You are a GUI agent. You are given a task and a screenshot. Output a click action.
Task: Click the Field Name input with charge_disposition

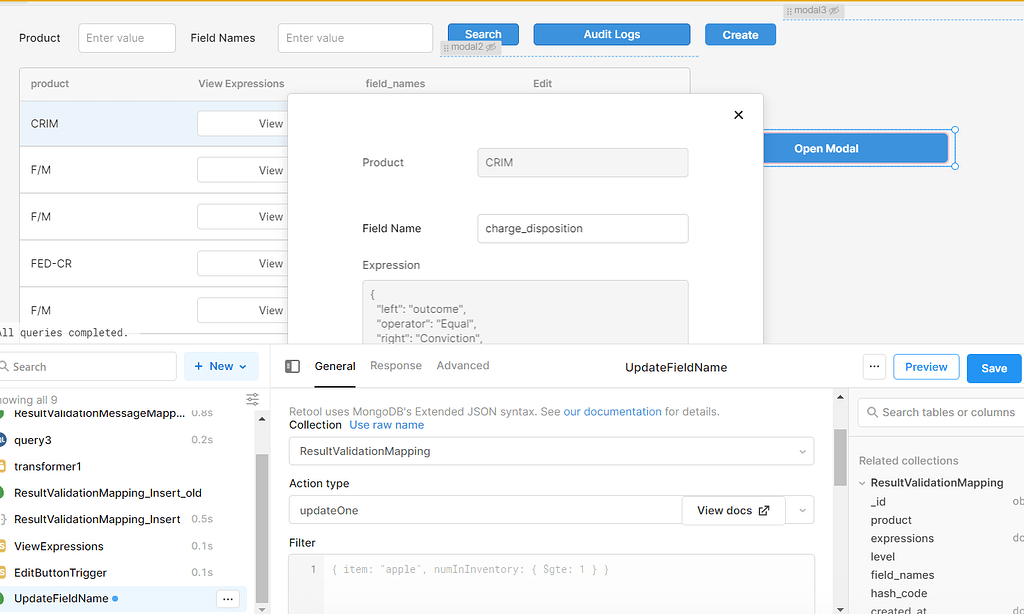click(582, 228)
